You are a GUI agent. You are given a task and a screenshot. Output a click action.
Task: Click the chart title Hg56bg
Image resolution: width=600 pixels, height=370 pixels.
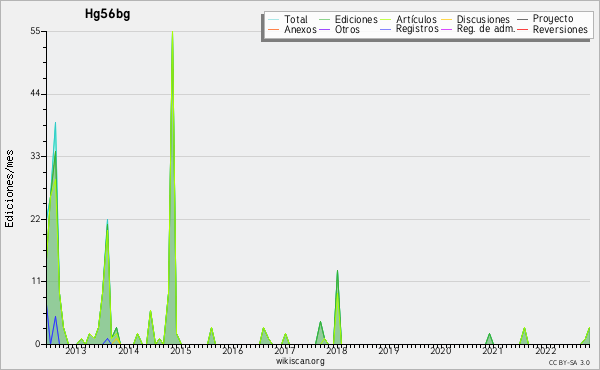pyautogui.click(x=108, y=14)
